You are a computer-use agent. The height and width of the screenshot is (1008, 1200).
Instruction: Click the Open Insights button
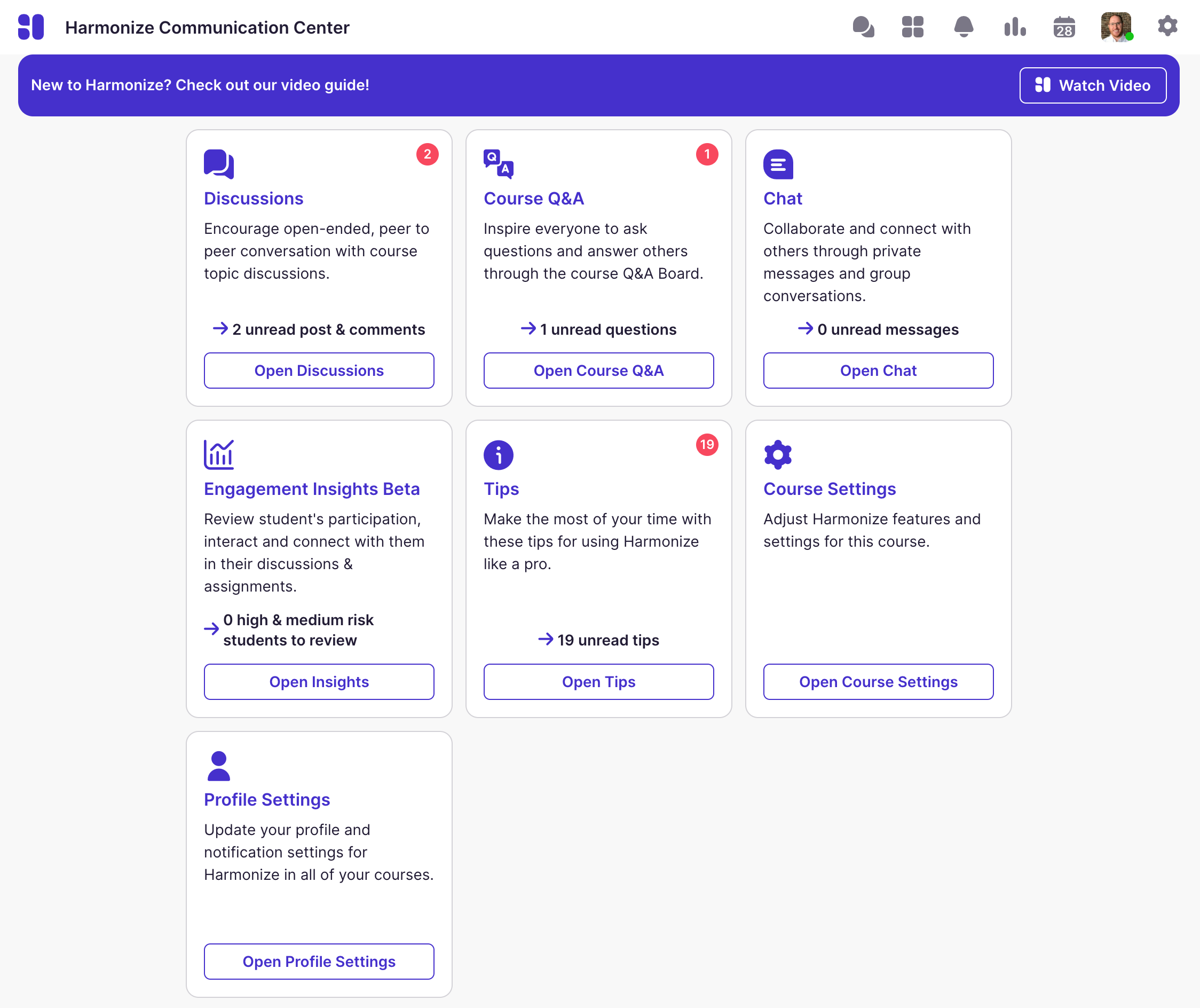[319, 682]
